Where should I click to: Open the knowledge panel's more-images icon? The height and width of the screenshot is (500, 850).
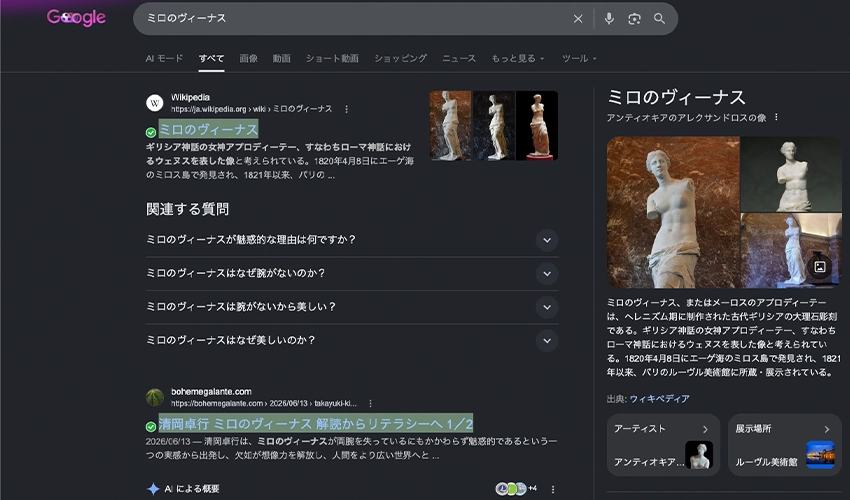pos(820,266)
